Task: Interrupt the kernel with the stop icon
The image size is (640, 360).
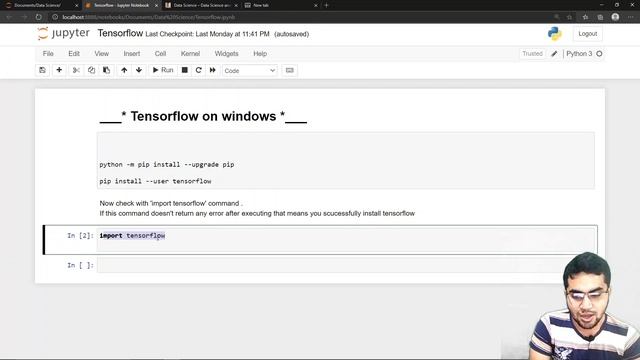Action: tap(184, 70)
